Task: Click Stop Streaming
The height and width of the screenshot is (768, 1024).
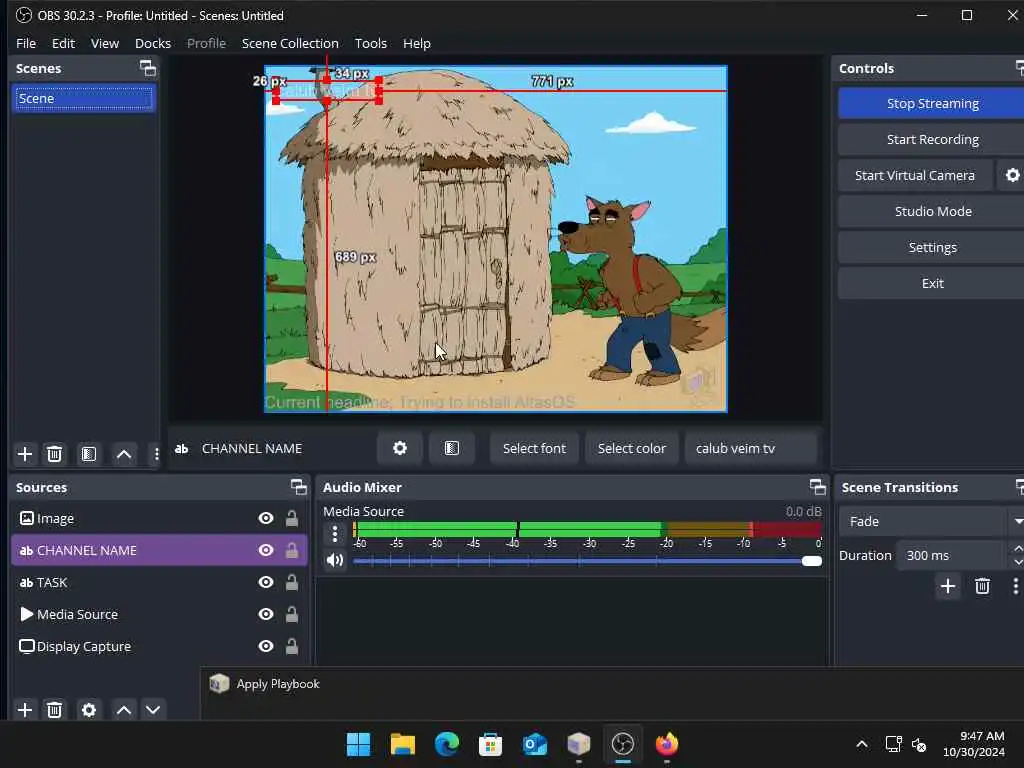Action: click(932, 103)
